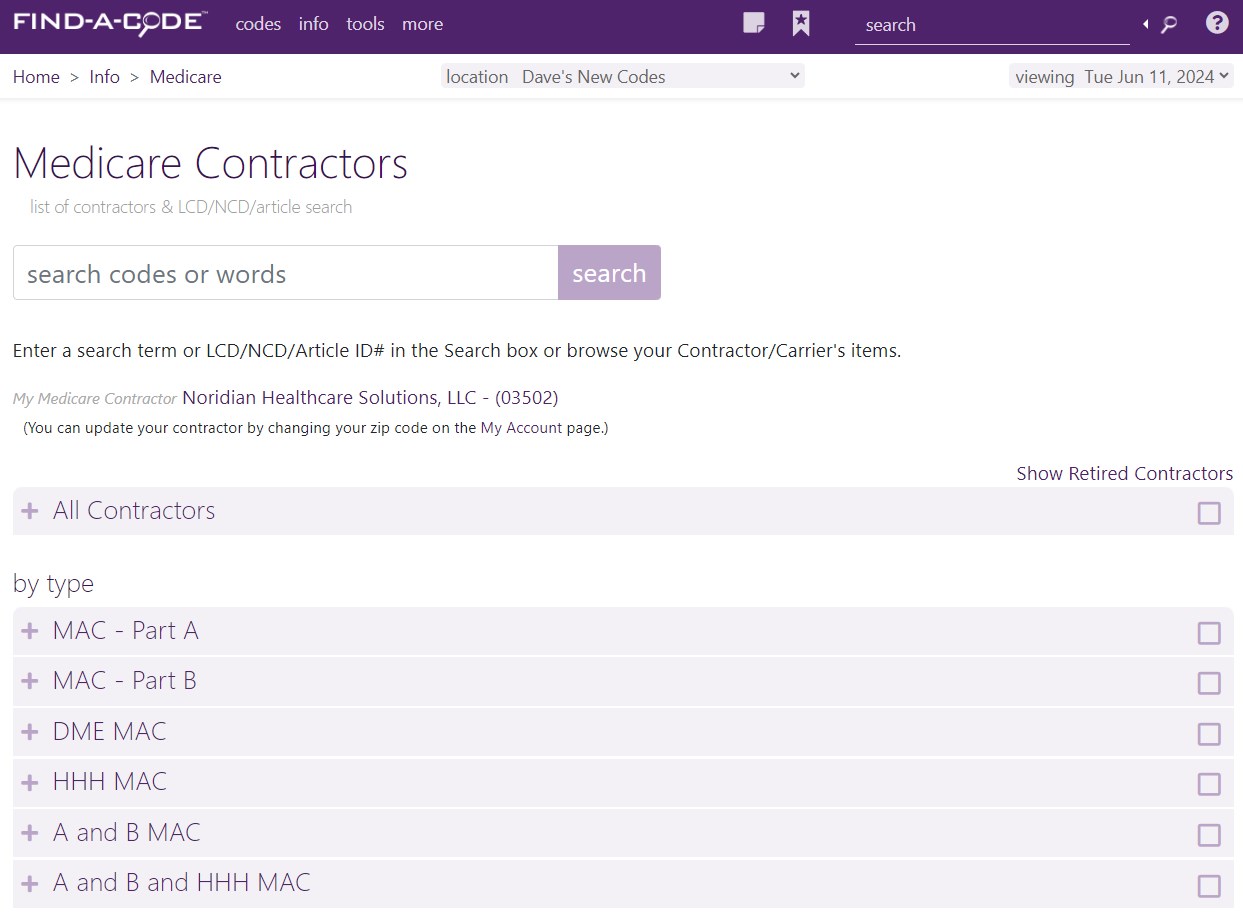Open the help question mark icon
Image resolution: width=1243 pixels, height=920 pixels.
coord(1217,23)
